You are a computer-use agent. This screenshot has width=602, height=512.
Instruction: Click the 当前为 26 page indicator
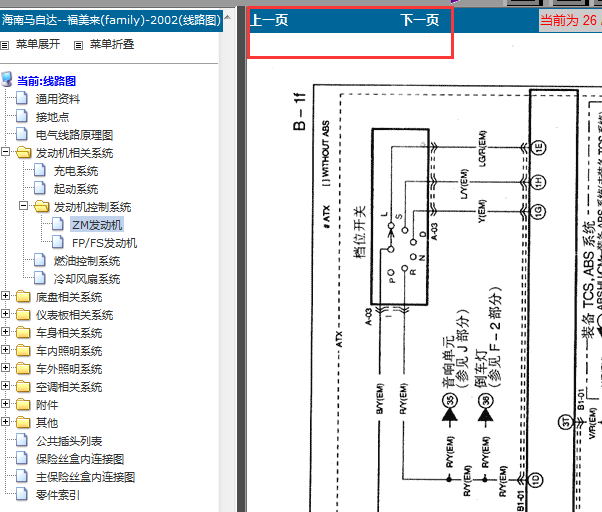571,20
